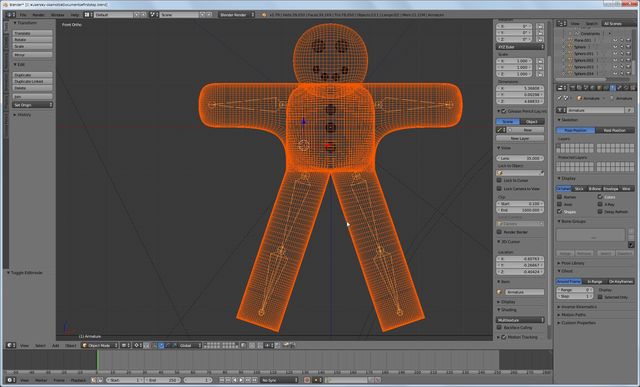Open the Bone Constraints tab icon
This screenshot has width=640, height=387.
pyautogui.click(x=626, y=88)
